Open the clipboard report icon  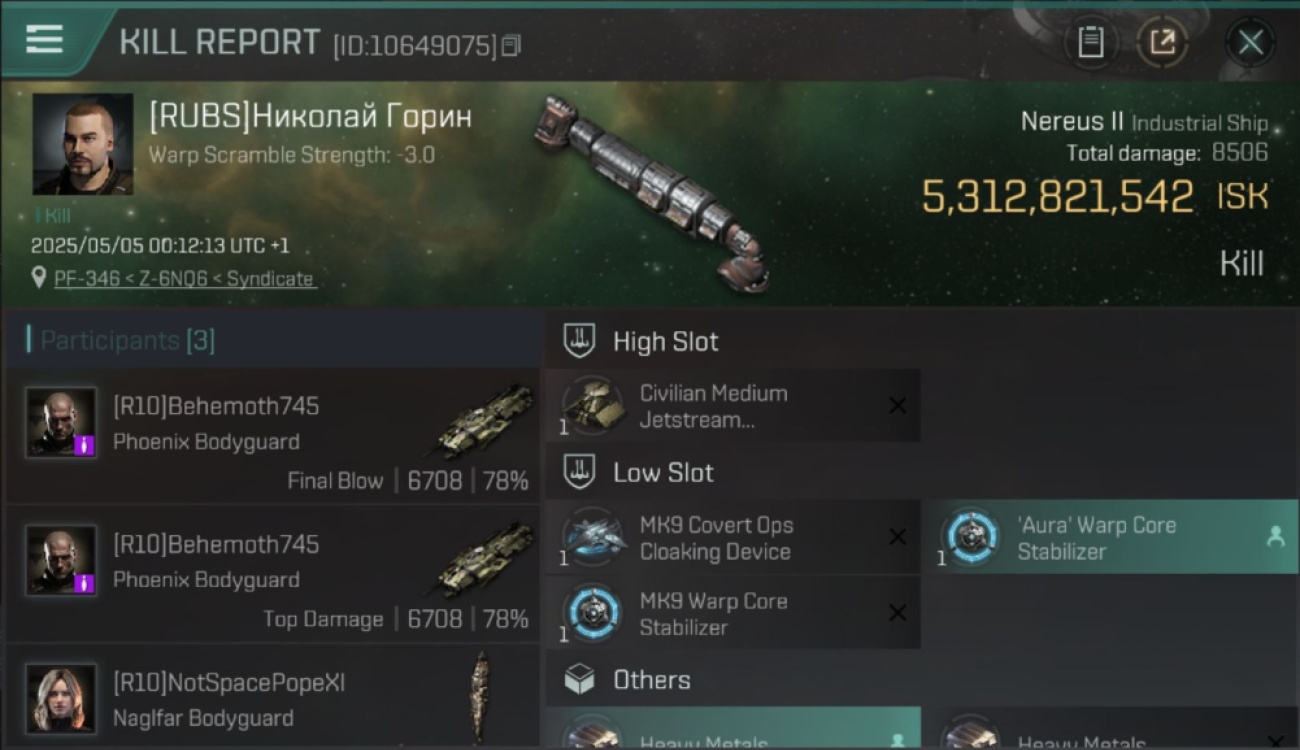(1091, 42)
